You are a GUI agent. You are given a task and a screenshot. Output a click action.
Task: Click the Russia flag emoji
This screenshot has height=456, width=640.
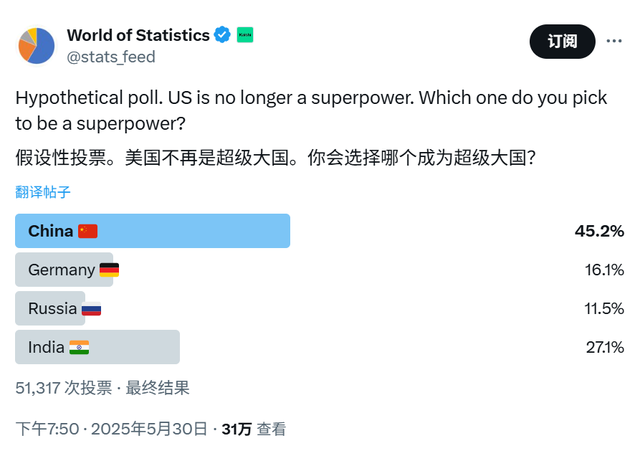point(91,309)
